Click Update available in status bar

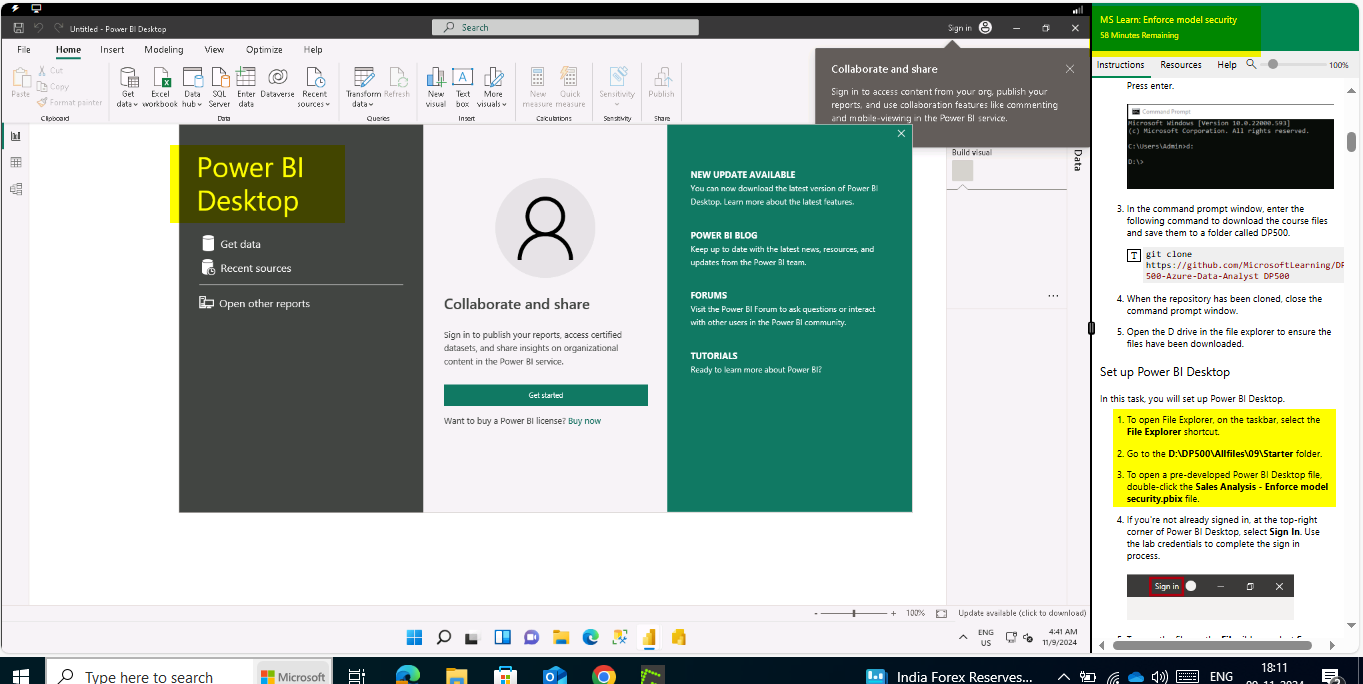click(x=1022, y=613)
